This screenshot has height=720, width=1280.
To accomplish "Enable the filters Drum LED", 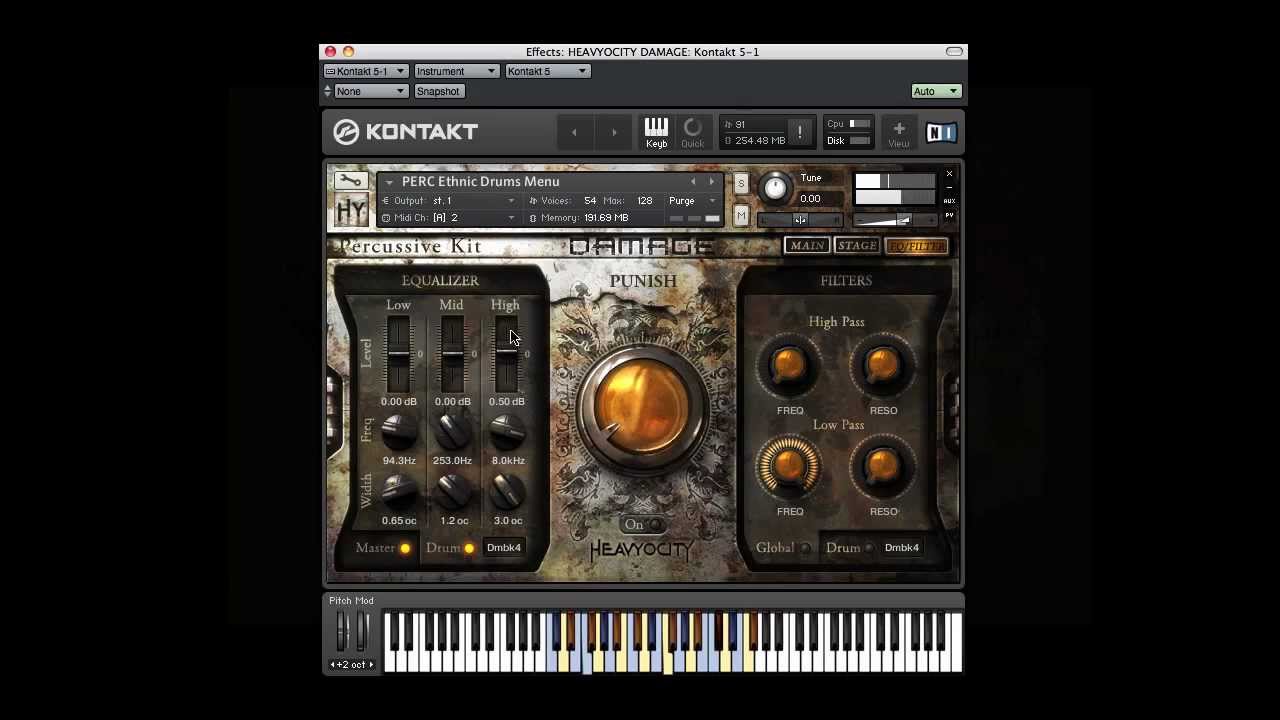I will tap(868, 548).
